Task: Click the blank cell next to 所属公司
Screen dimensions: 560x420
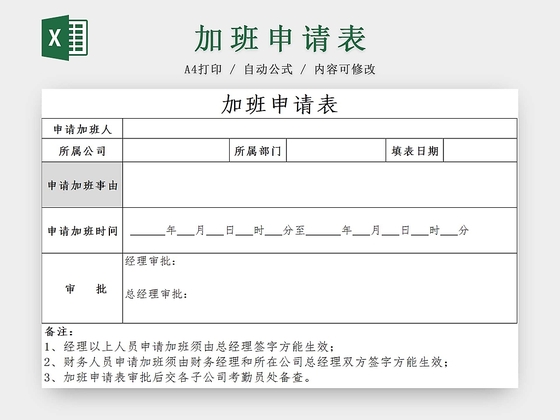Action: pos(176,151)
